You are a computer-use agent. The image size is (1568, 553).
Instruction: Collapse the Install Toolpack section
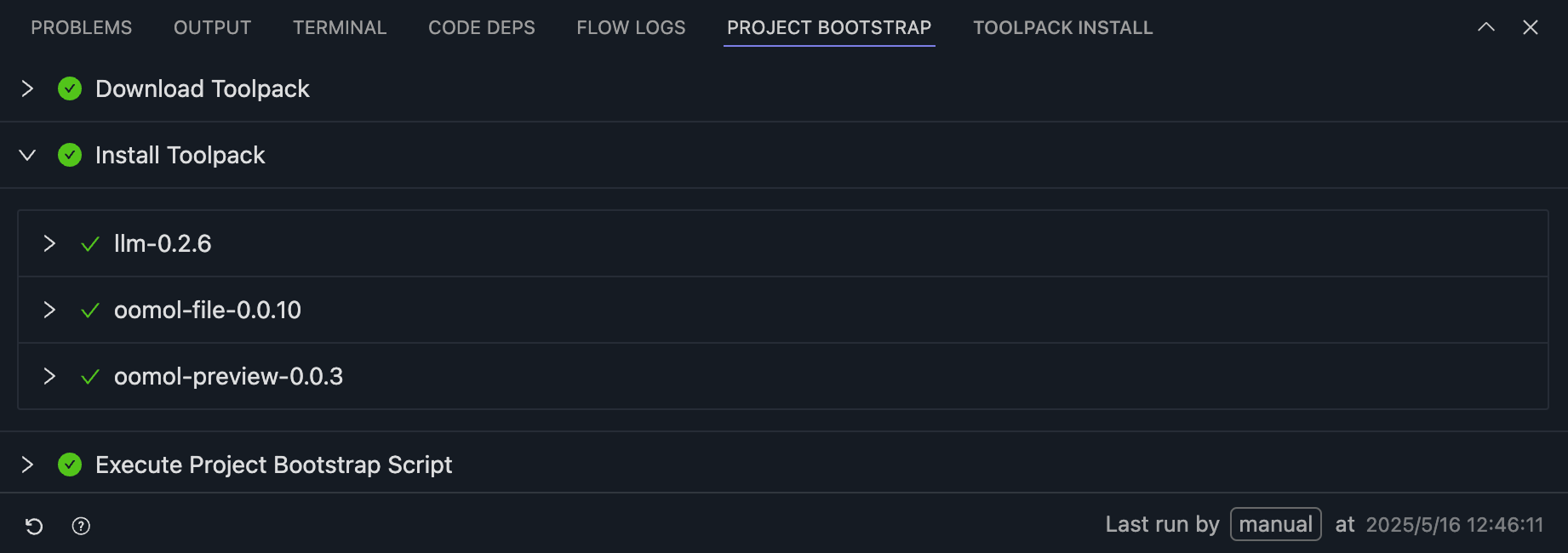click(27, 155)
